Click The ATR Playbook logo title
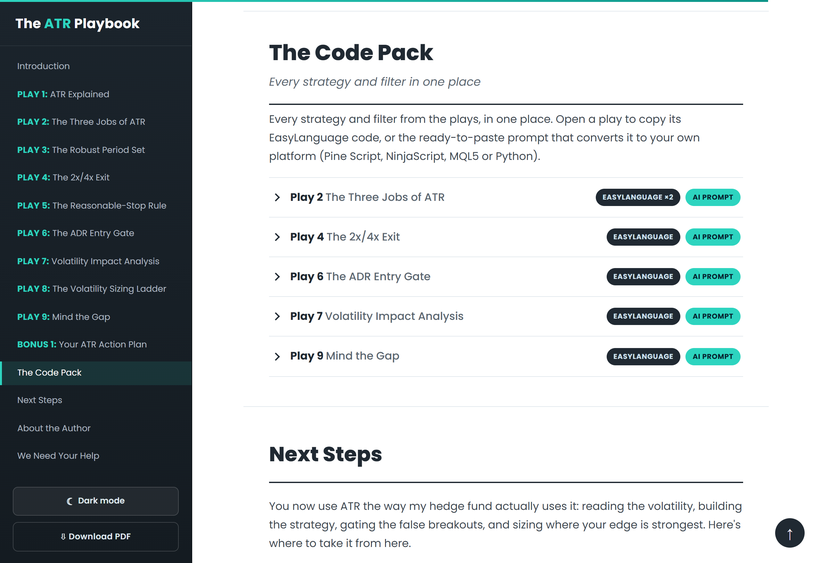This screenshot has height=563, width=820. 77,24
